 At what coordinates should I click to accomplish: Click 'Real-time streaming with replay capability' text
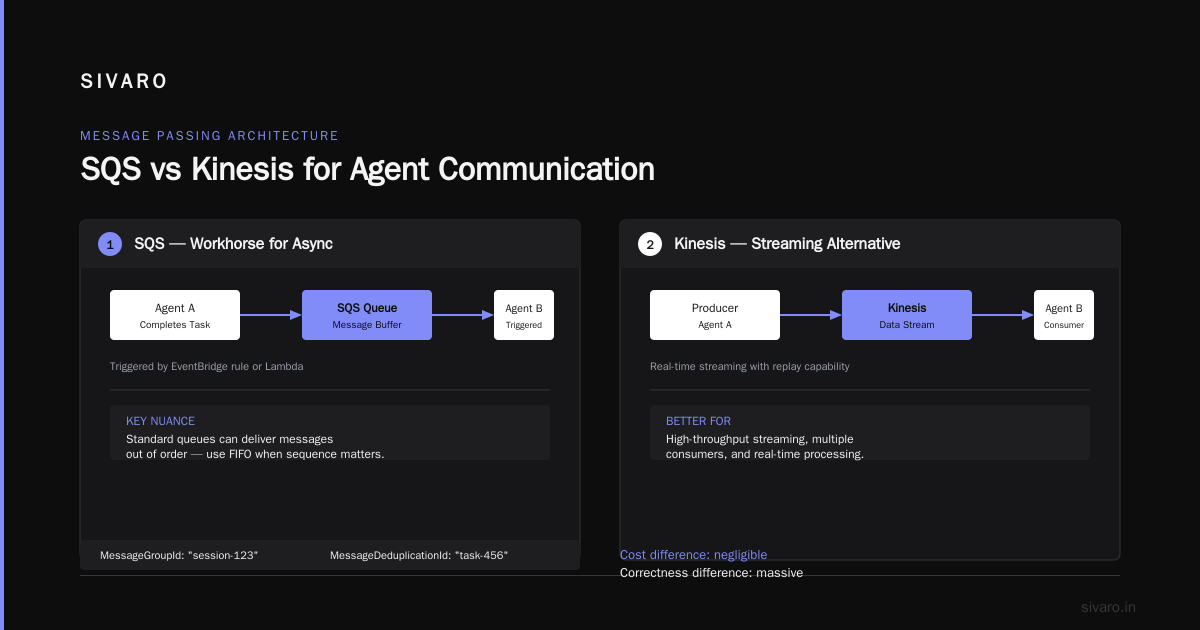(750, 367)
